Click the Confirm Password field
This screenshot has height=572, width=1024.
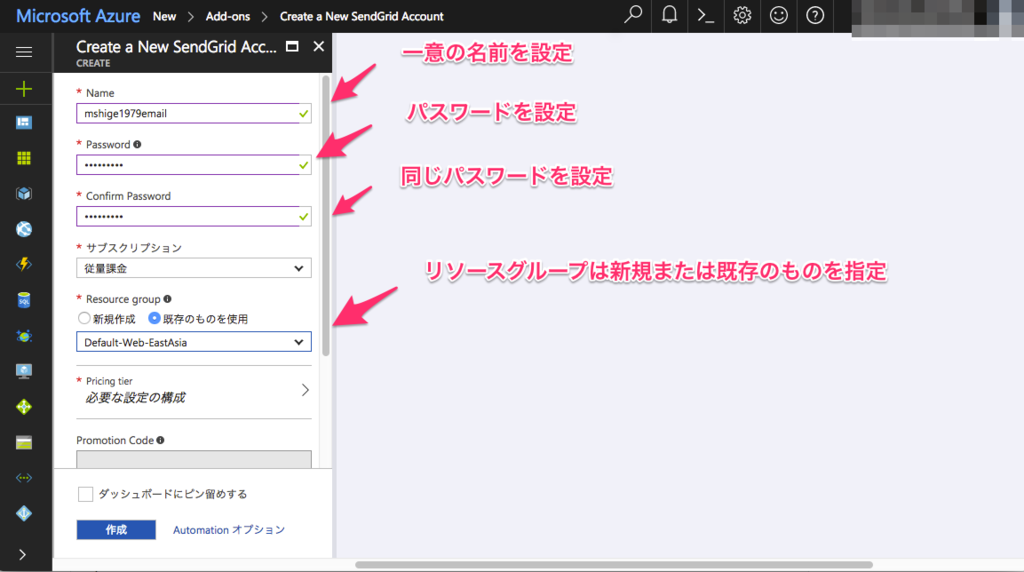[x=194, y=216]
